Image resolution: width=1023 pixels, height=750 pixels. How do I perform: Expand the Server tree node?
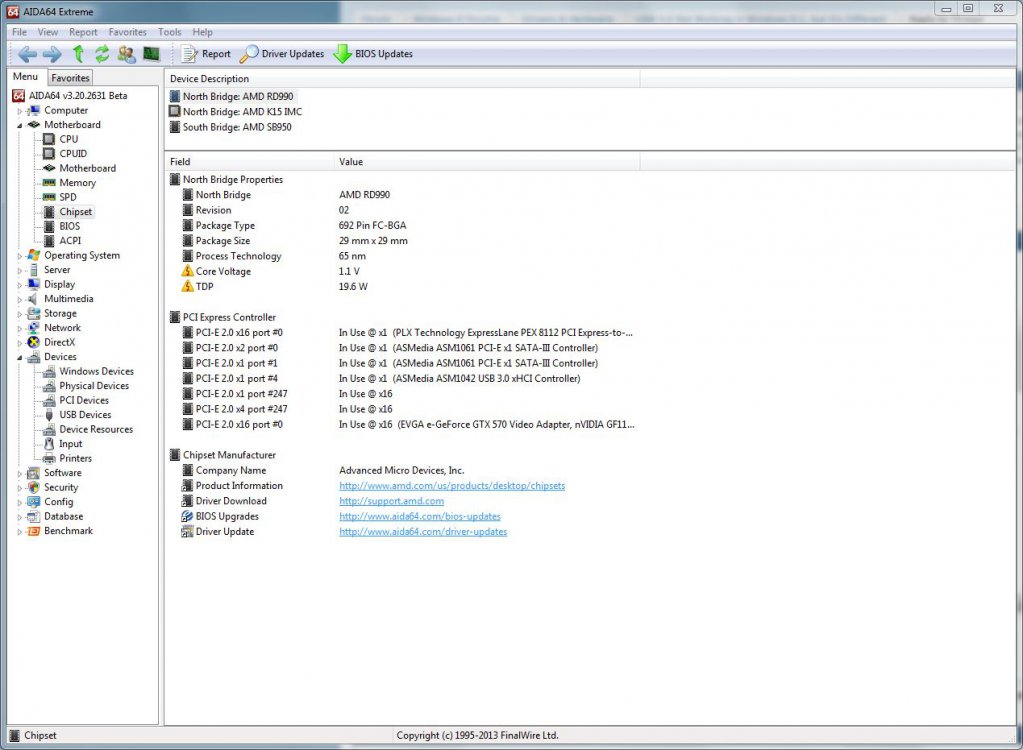(x=20, y=270)
